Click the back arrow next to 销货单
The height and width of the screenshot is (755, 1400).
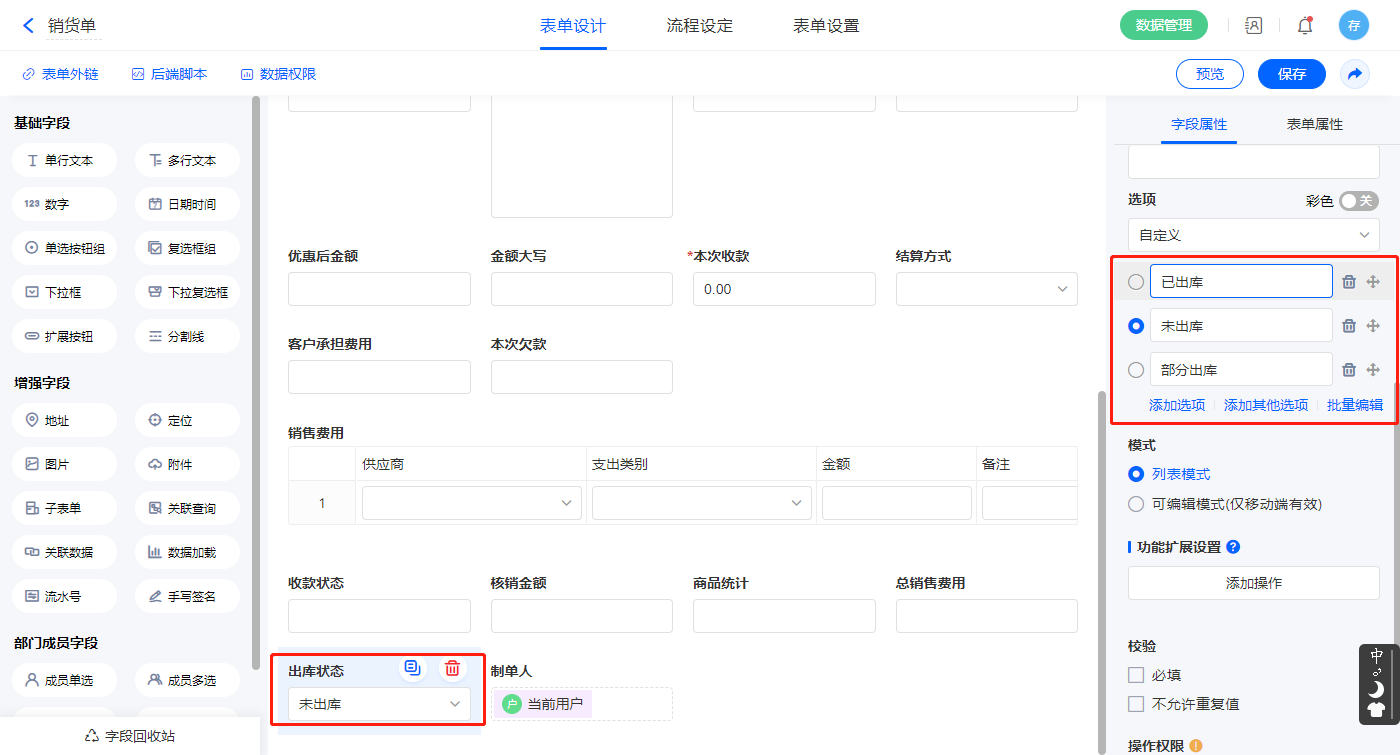(x=28, y=26)
